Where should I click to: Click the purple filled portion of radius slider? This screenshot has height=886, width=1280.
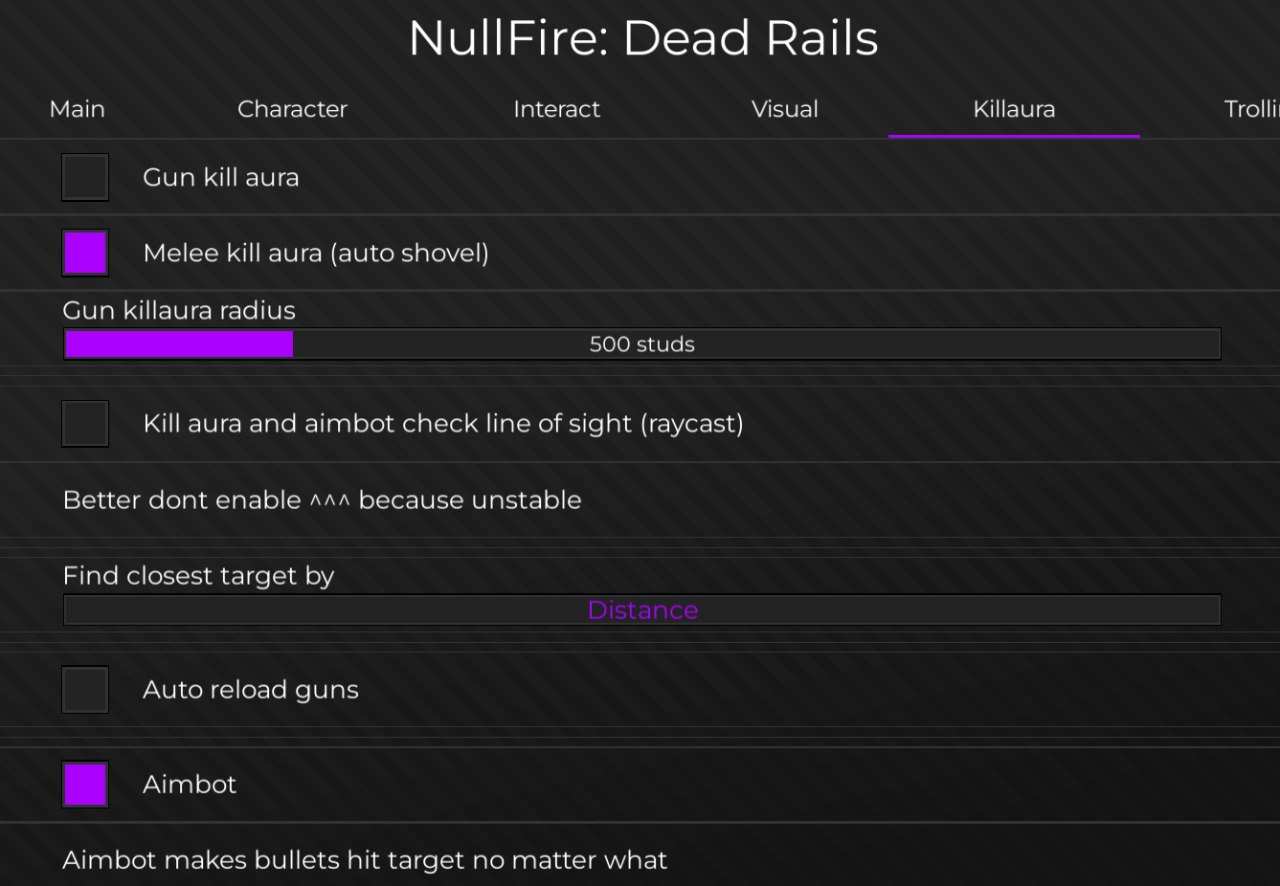(x=179, y=344)
